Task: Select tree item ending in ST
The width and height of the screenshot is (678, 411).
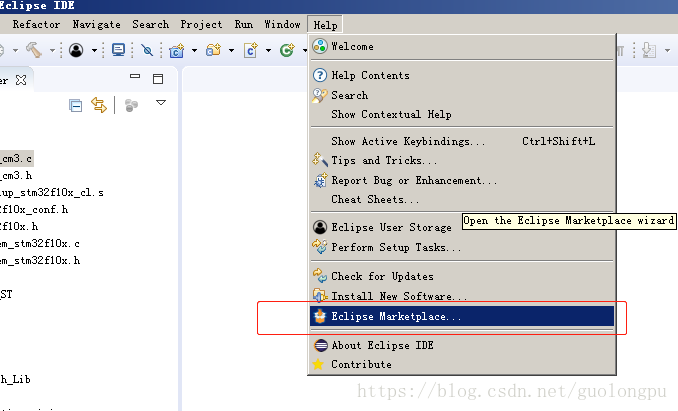Action: click(6, 295)
